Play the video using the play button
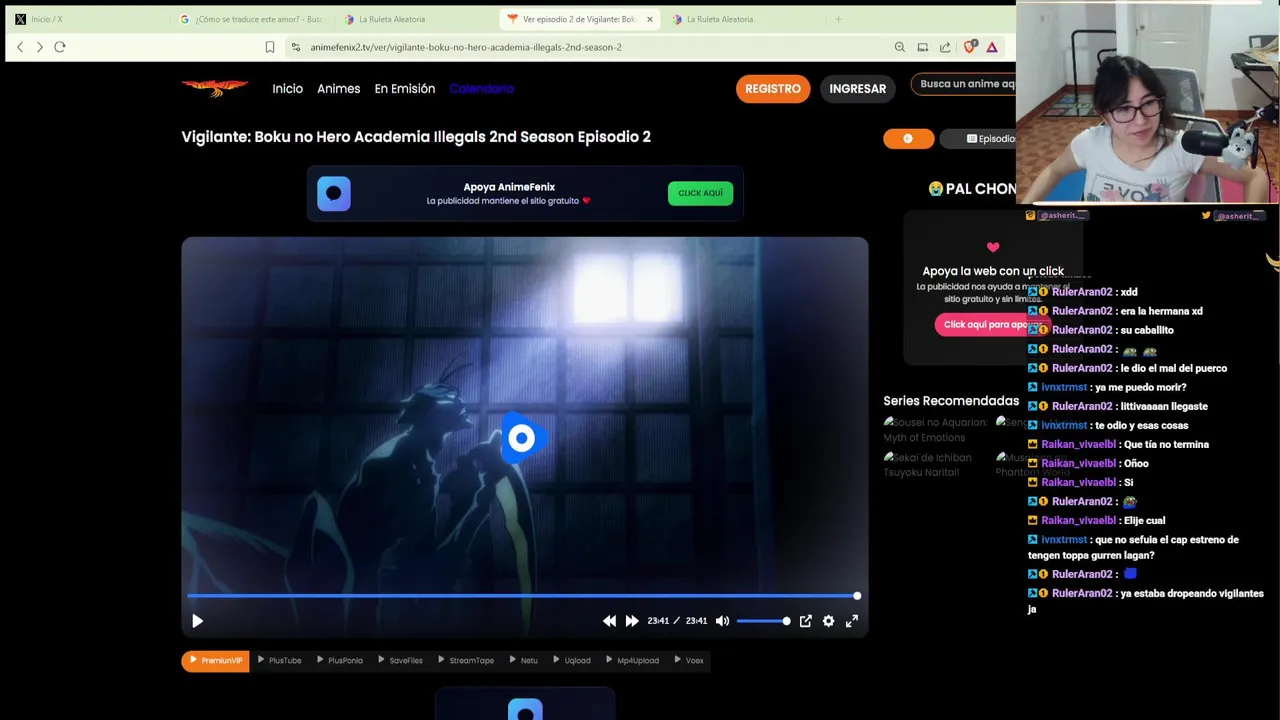Viewport: 1280px width, 720px height. point(197,621)
